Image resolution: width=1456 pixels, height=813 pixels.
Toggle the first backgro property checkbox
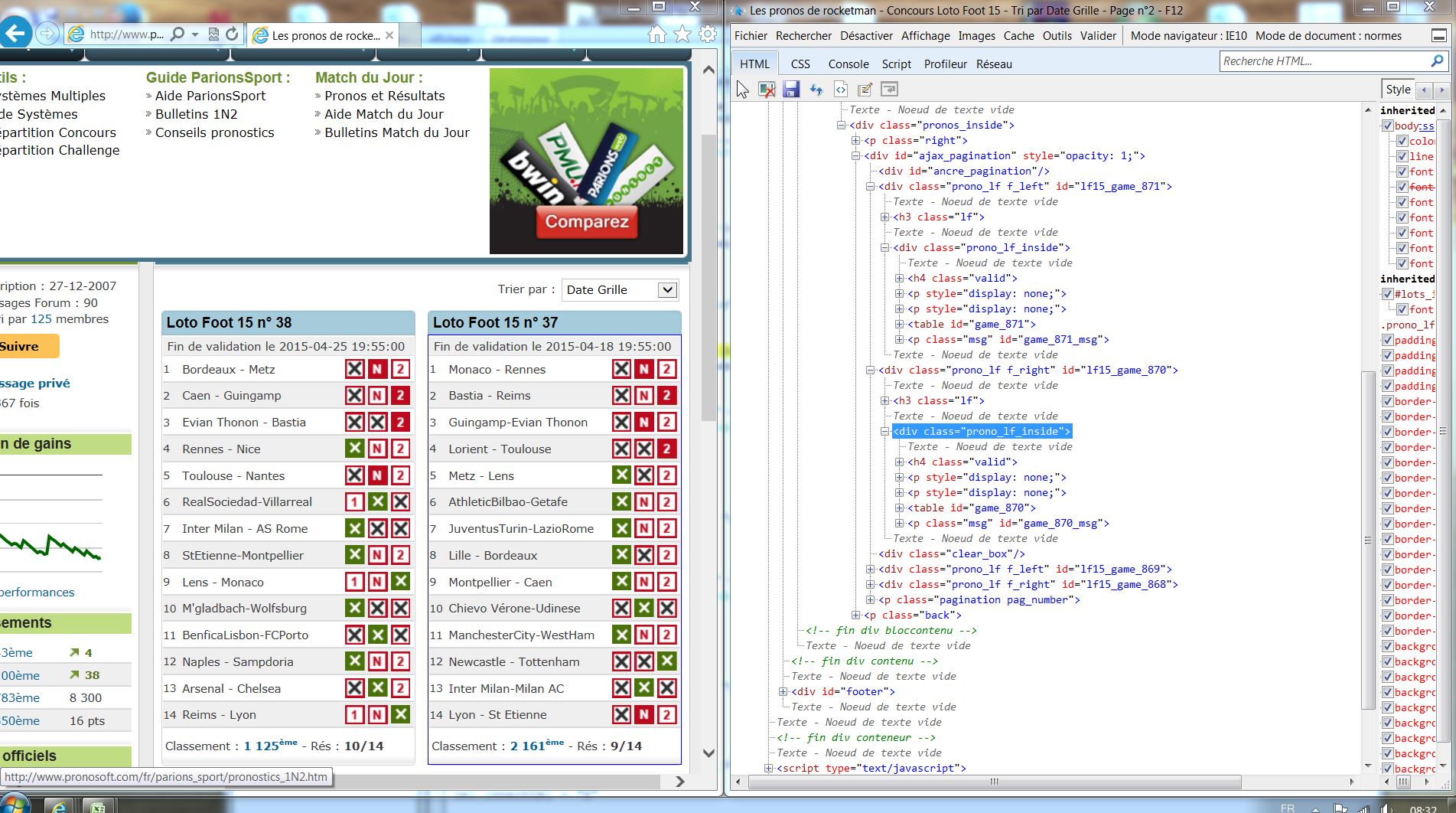point(1387,646)
